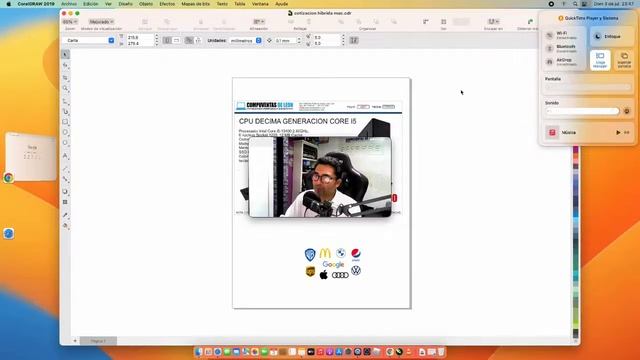Set page orientation to portrait
The image size is (640, 360).
(167, 40)
